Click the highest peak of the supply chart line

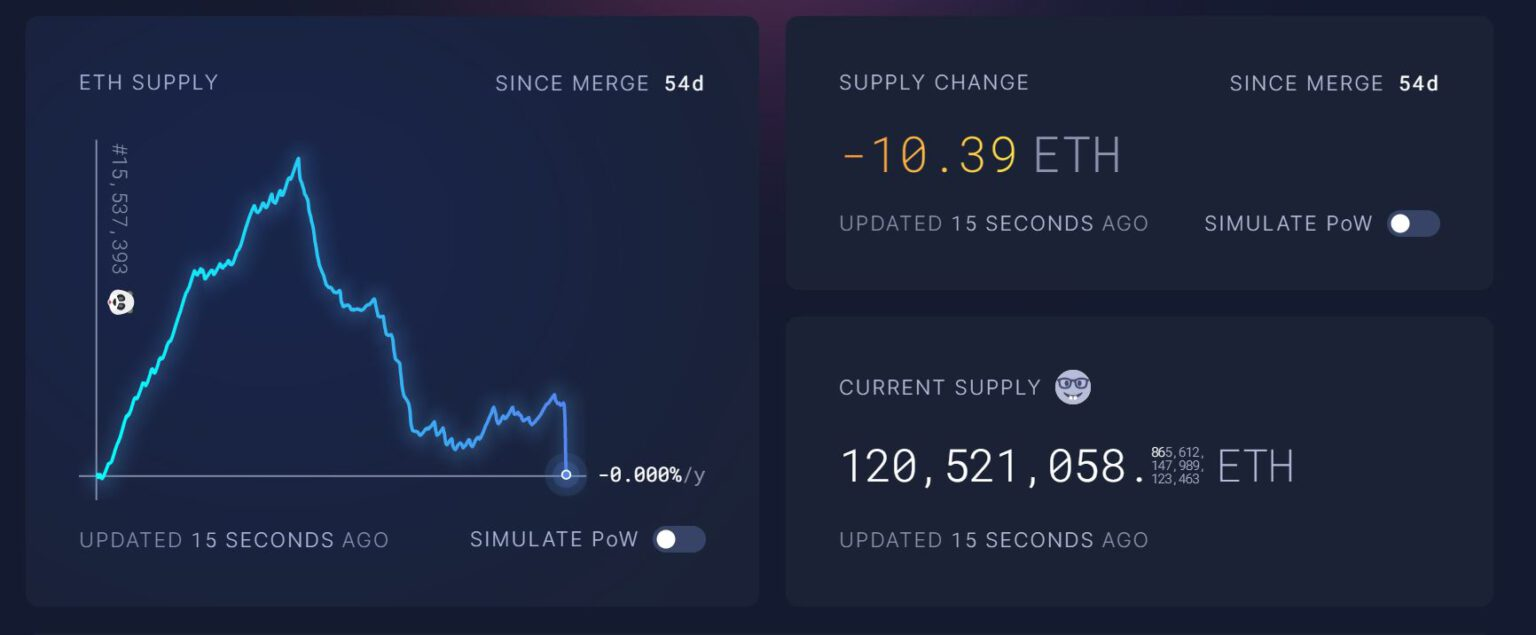point(298,160)
